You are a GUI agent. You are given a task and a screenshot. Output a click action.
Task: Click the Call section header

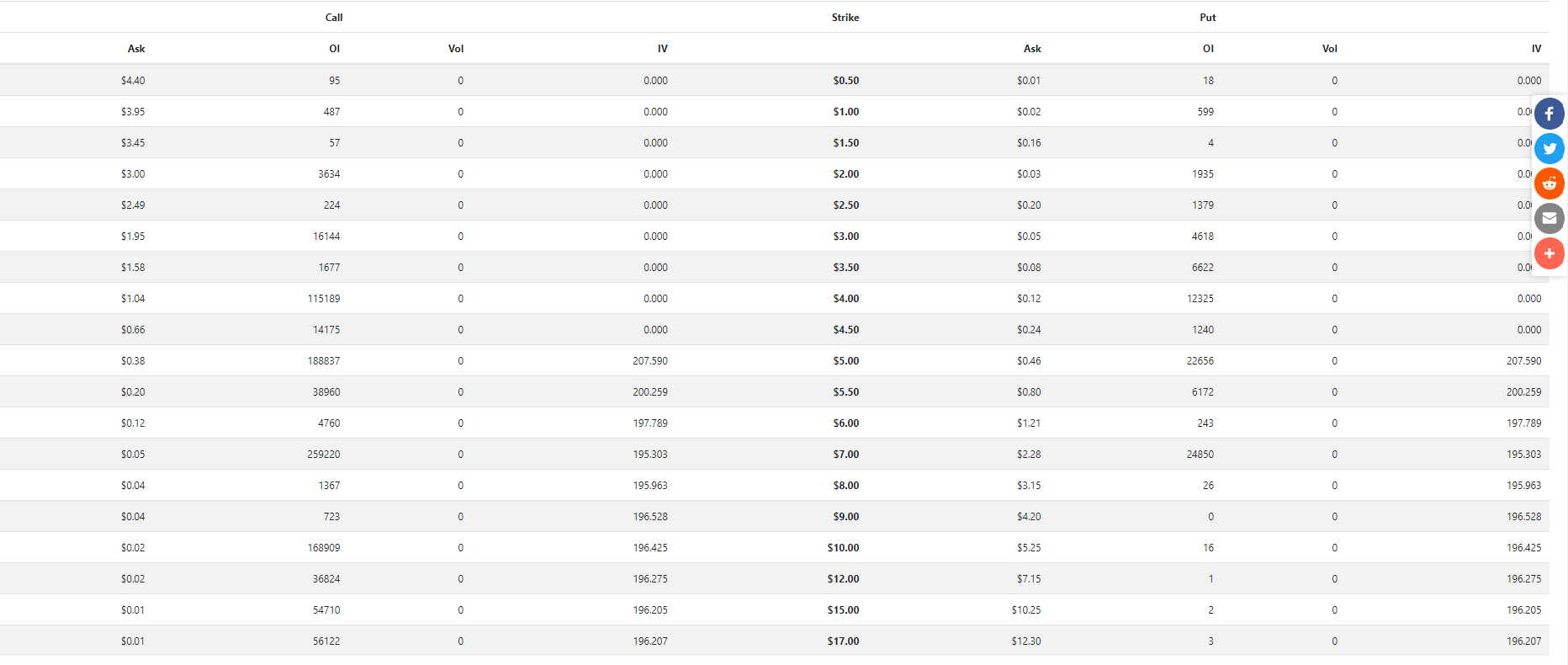334,18
